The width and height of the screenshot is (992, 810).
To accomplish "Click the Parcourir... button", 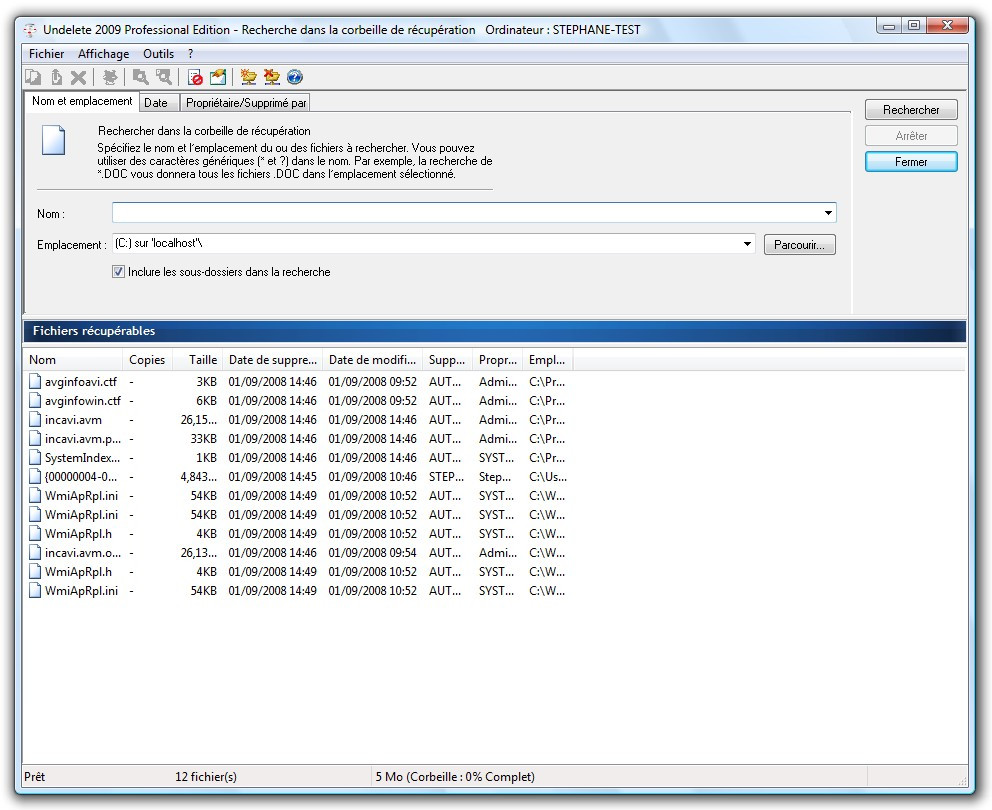I will 799,245.
